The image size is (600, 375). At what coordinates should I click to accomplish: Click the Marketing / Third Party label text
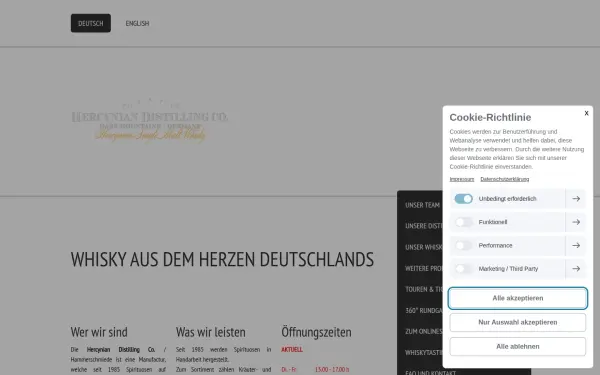coord(508,269)
